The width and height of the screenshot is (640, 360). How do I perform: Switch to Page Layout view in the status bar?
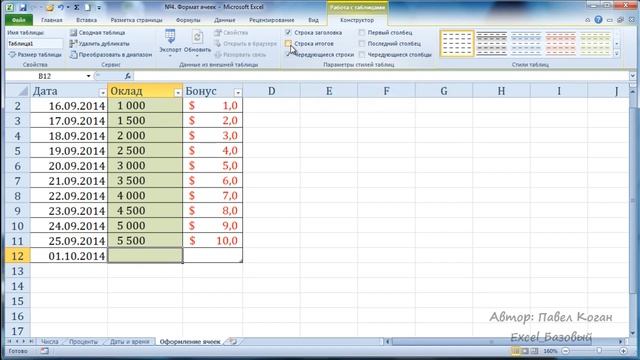(x=525, y=351)
